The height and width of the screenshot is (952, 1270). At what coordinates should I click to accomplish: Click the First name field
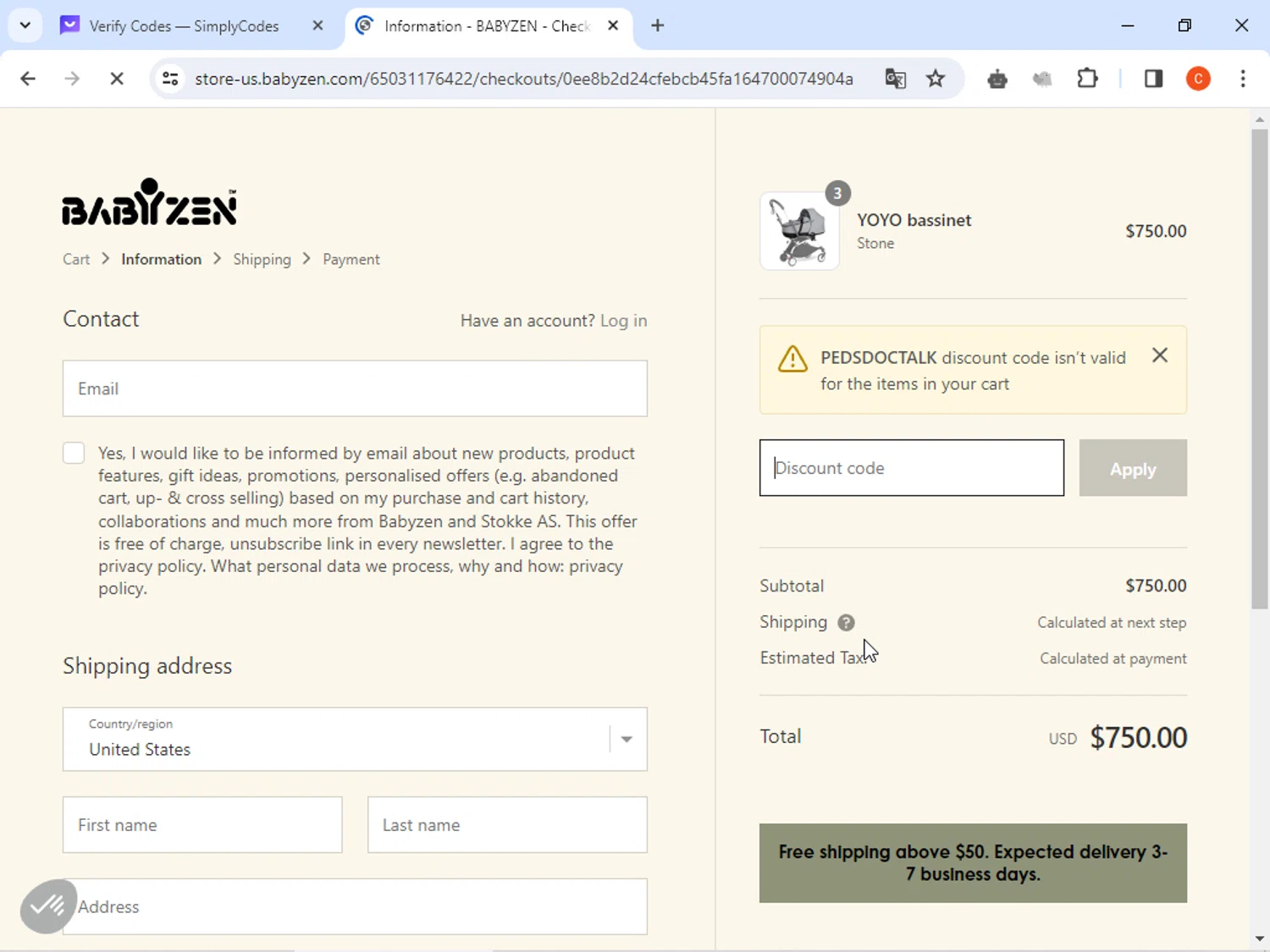tap(202, 824)
